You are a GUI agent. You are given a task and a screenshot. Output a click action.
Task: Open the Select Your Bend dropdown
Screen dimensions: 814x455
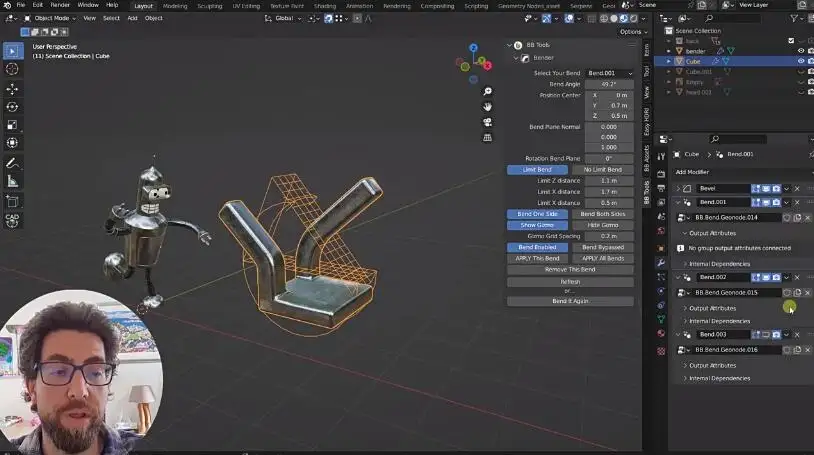coord(610,73)
